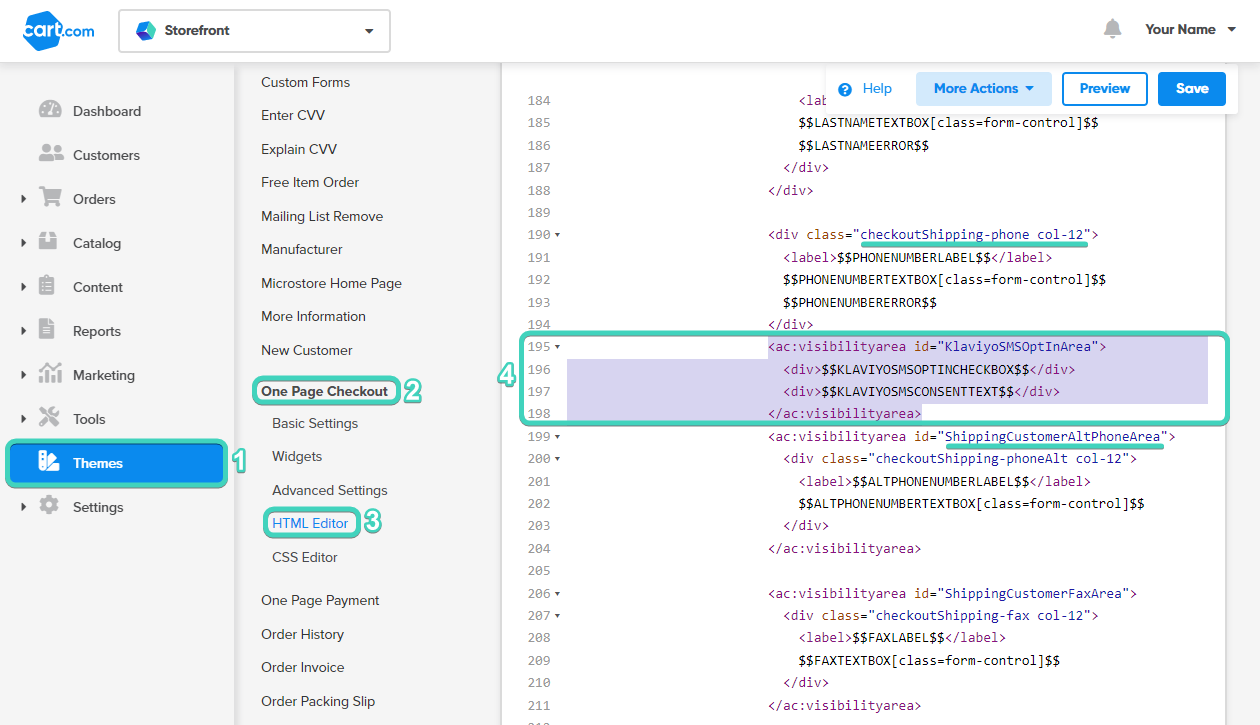Open the Custom Forms page

click(305, 82)
